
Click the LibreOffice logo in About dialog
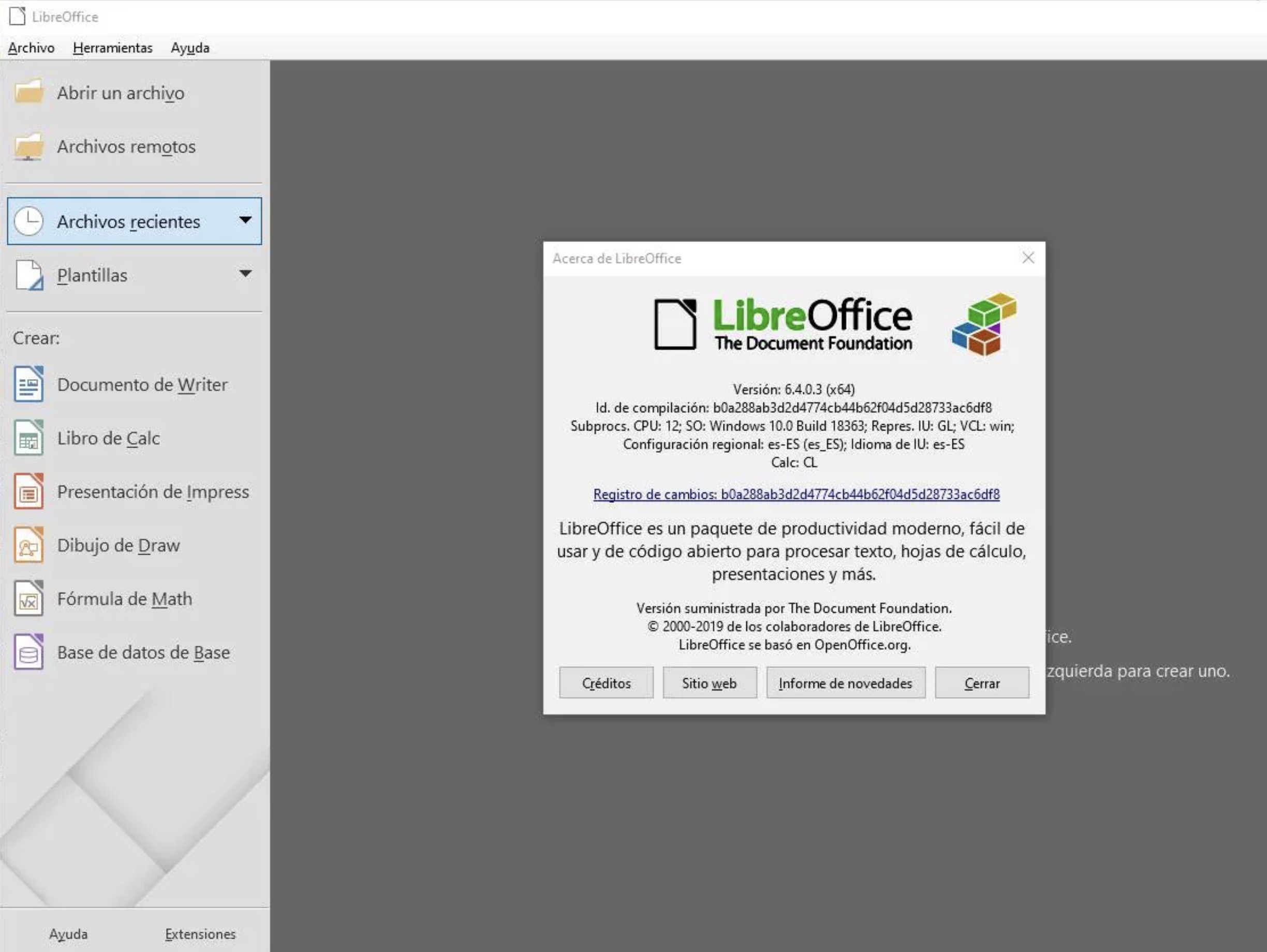783,324
